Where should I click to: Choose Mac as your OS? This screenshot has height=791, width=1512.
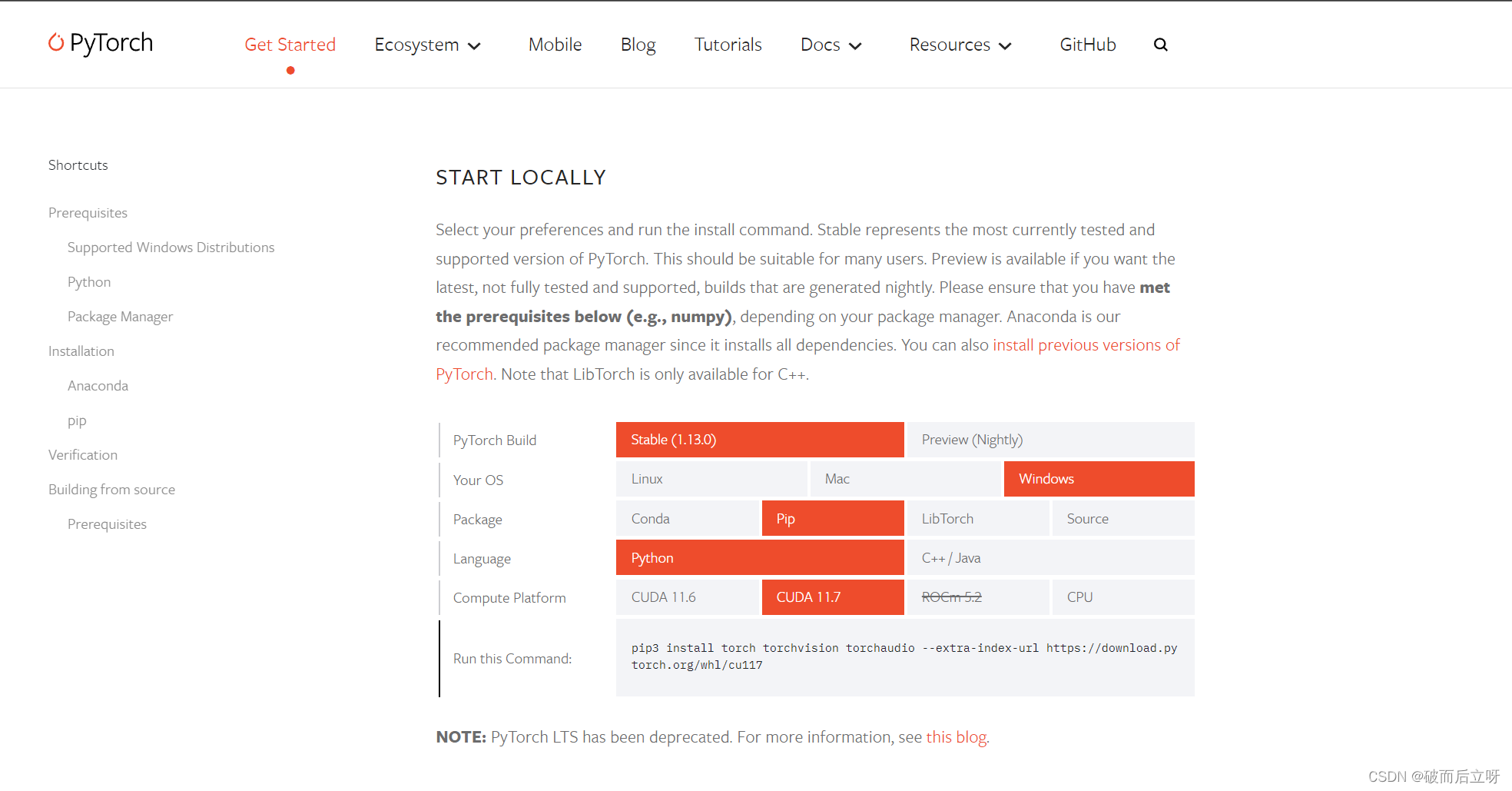point(905,479)
